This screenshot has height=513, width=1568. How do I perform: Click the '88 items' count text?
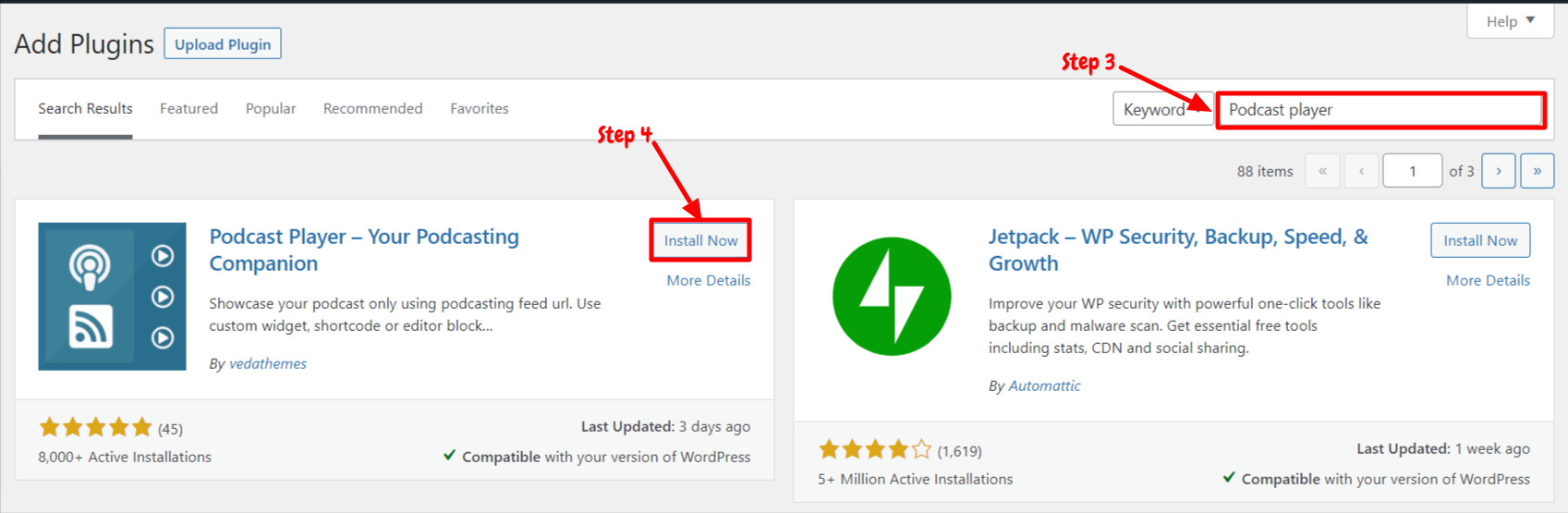[1265, 171]
